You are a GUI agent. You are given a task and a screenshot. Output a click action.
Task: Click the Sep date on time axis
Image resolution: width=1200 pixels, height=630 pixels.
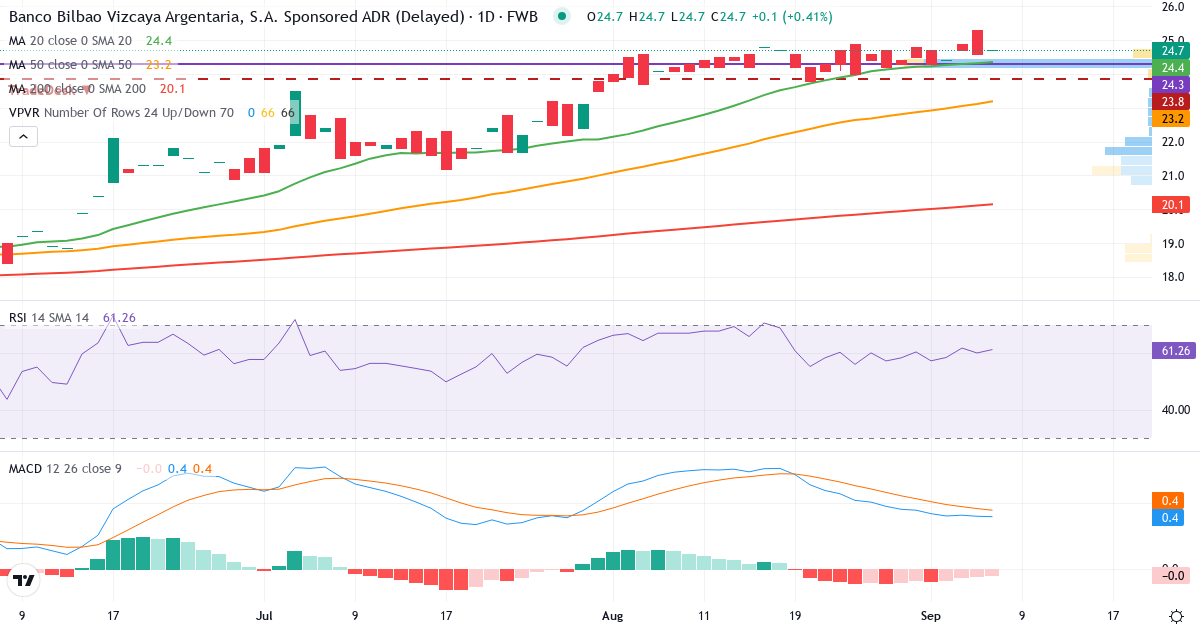pos(930,616)
